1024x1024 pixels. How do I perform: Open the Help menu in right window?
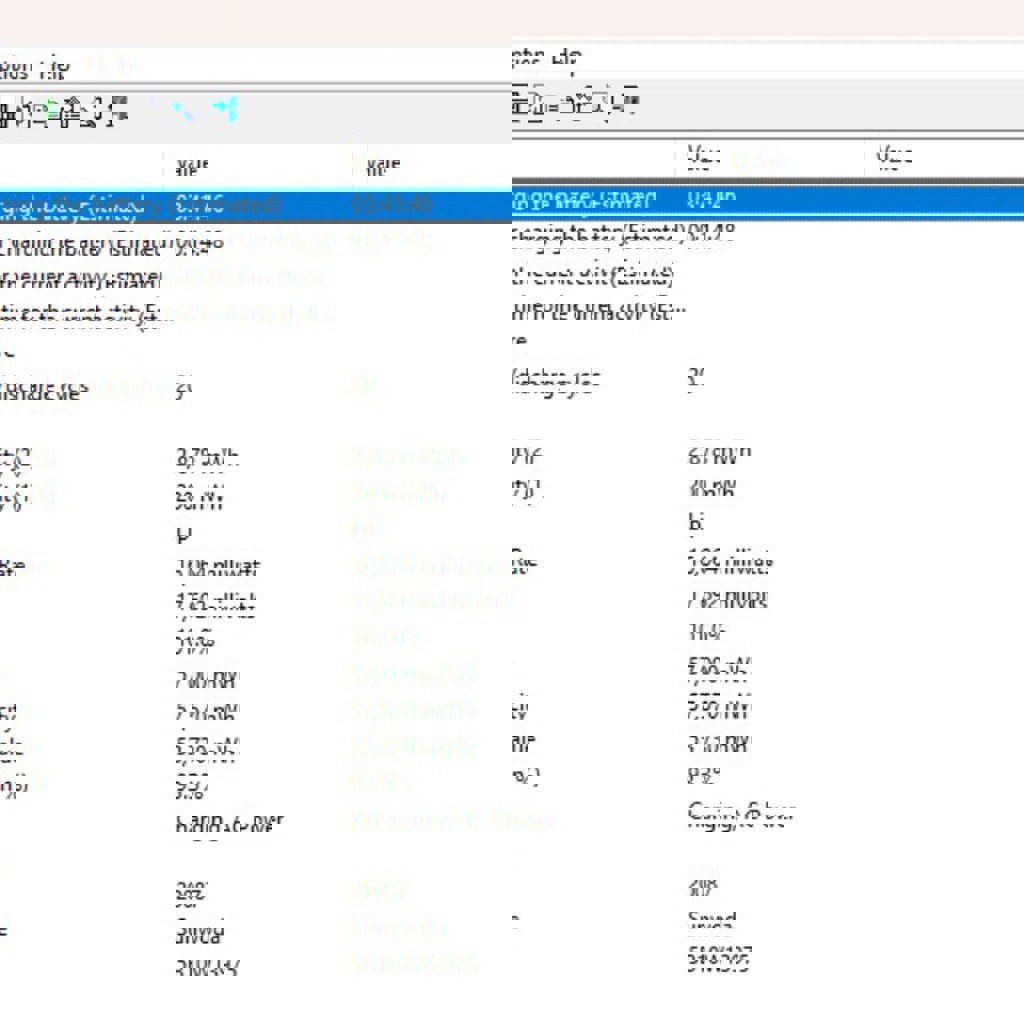(x=570, y=58)
